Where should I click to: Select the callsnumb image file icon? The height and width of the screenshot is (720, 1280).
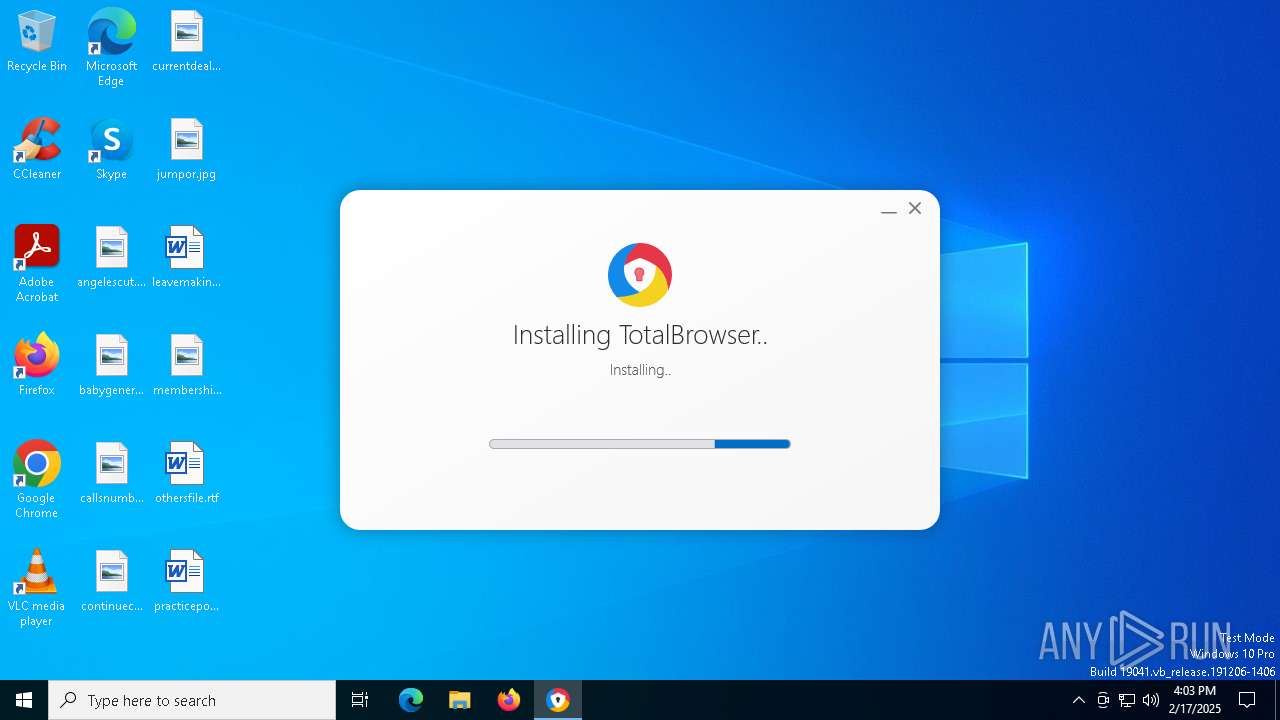click(x=111, y=473)
